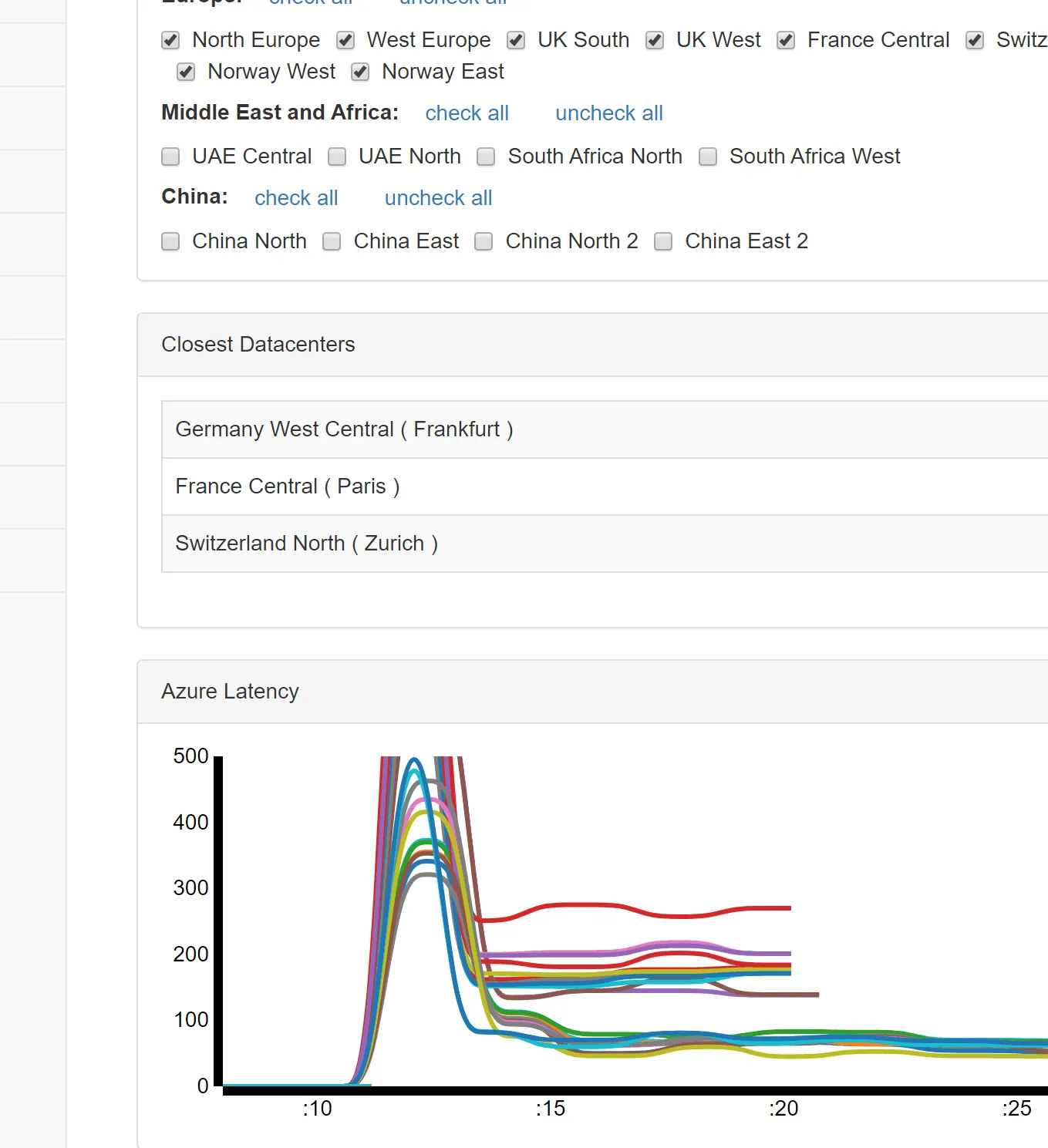Uncheck the UK South checkbox
This screenshot has width=1048, height=1148.
coord(516,41)
